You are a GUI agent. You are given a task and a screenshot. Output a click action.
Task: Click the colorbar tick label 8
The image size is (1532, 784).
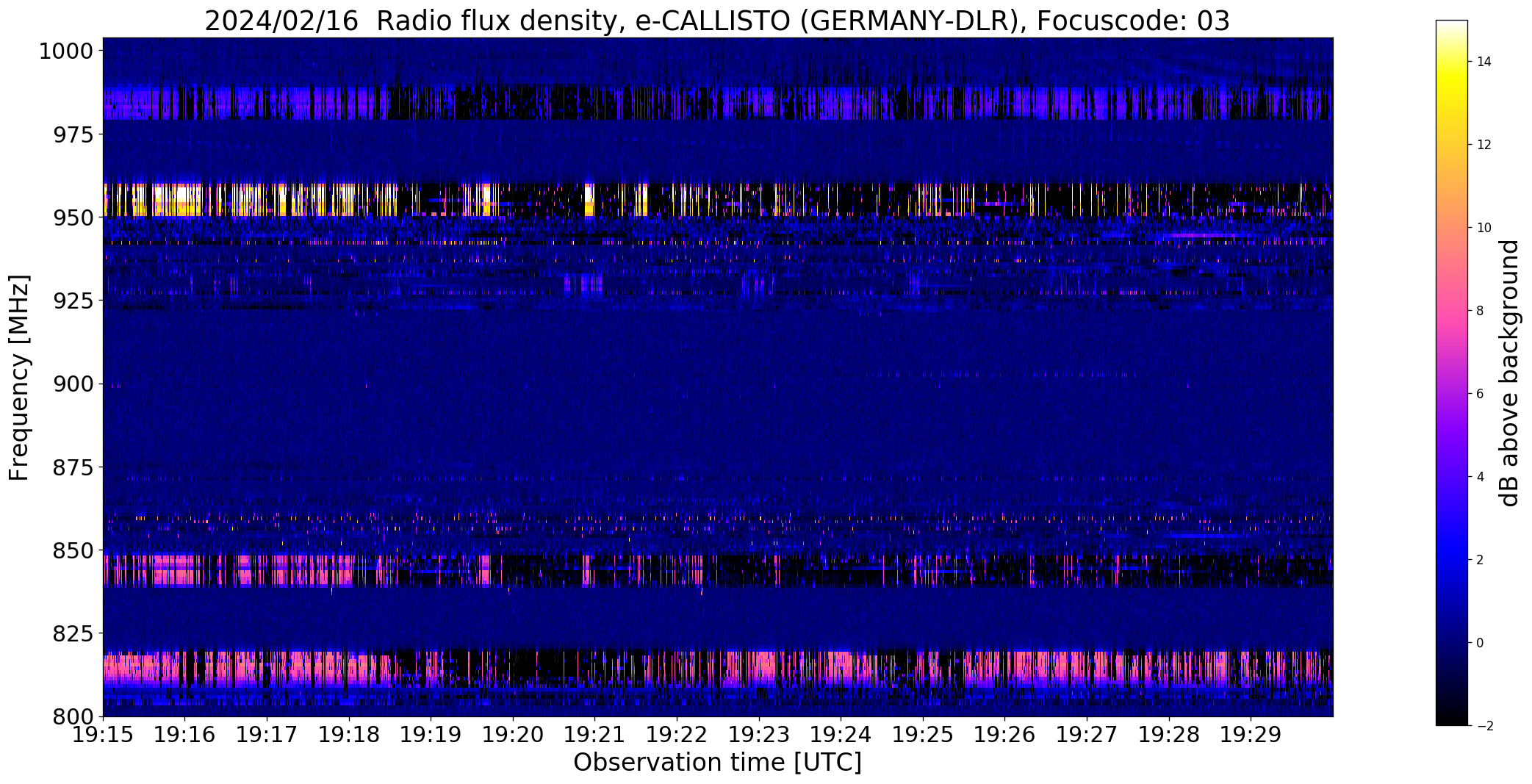pos(1480,311)
